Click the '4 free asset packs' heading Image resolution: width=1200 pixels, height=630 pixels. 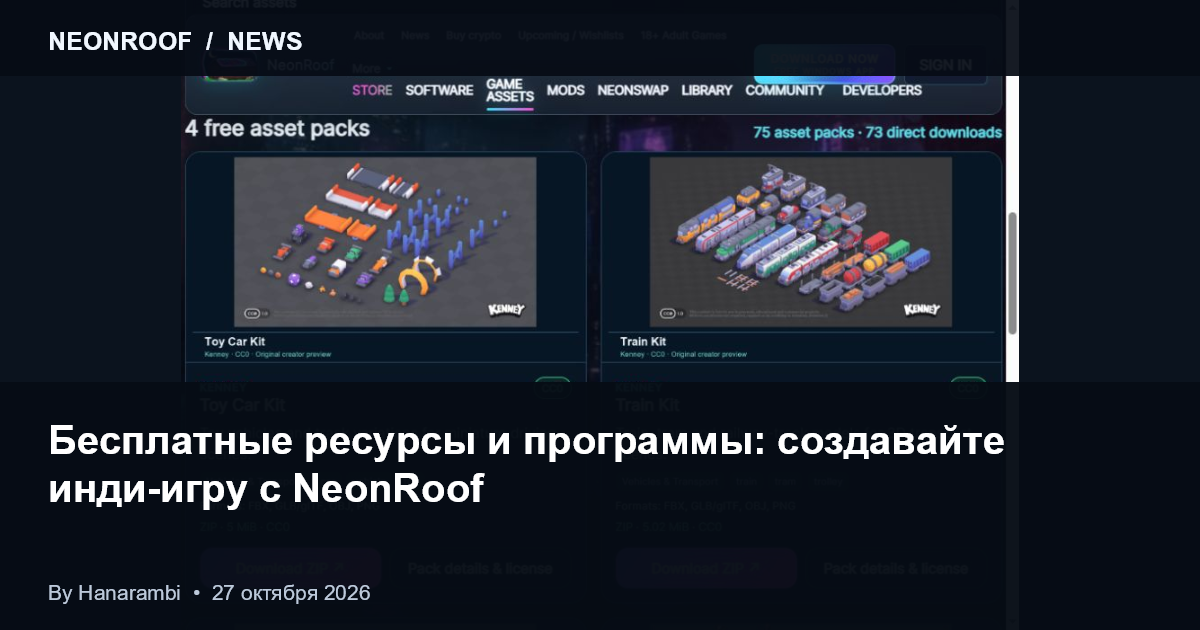[277, 129]
